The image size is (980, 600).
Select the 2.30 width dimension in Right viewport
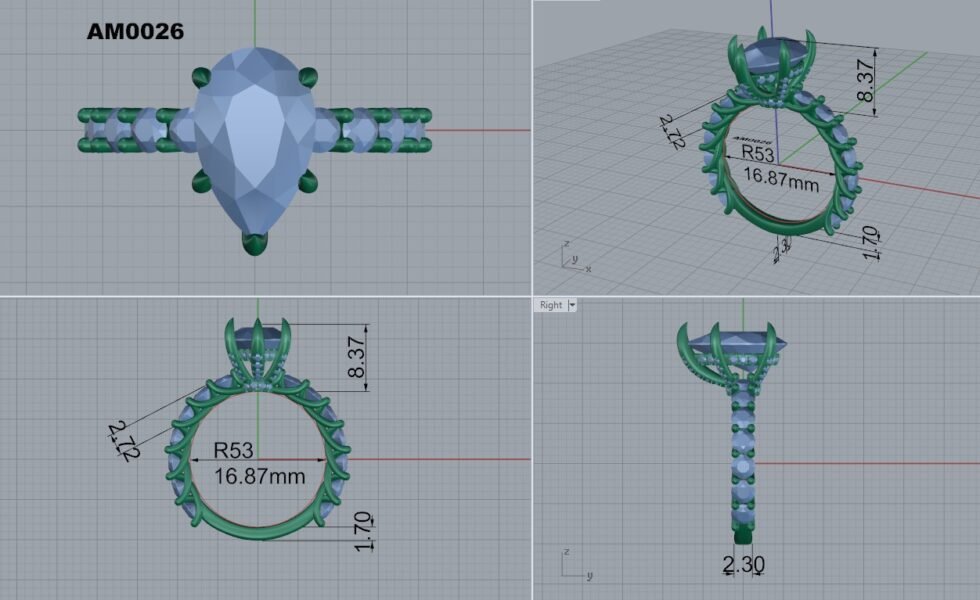coord(744,565)
